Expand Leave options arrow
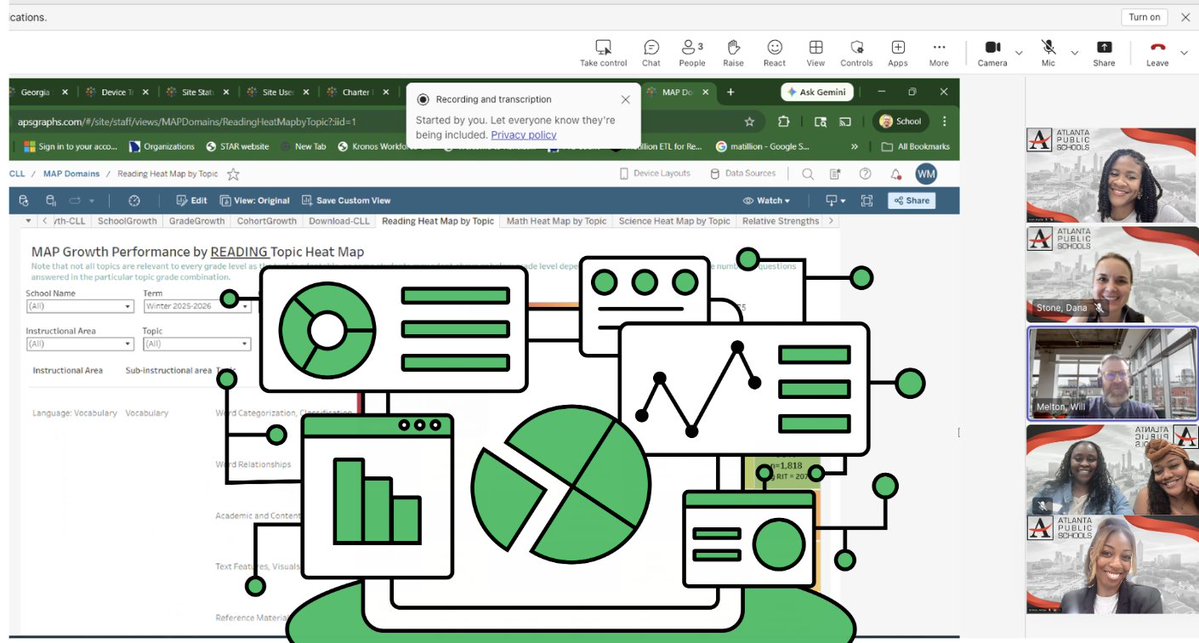The height and width of the screenshot is (643, 1199). click(x=1184, y=53)
